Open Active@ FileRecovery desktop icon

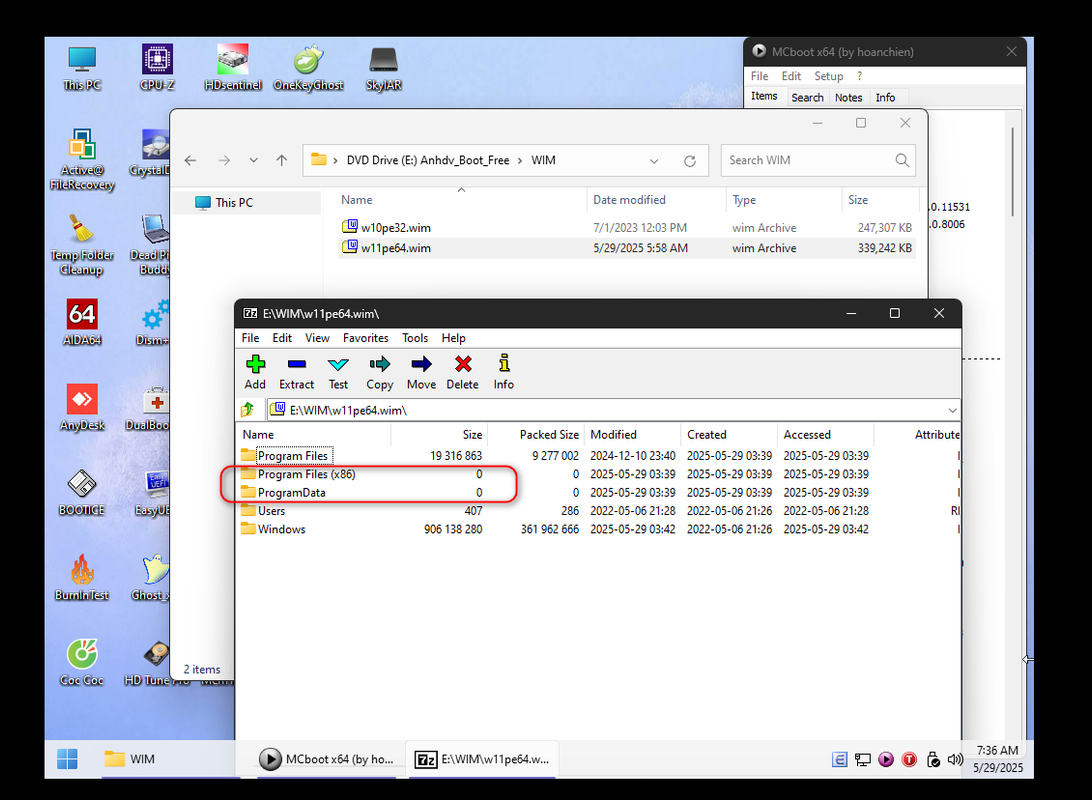(x=82, y=160)
